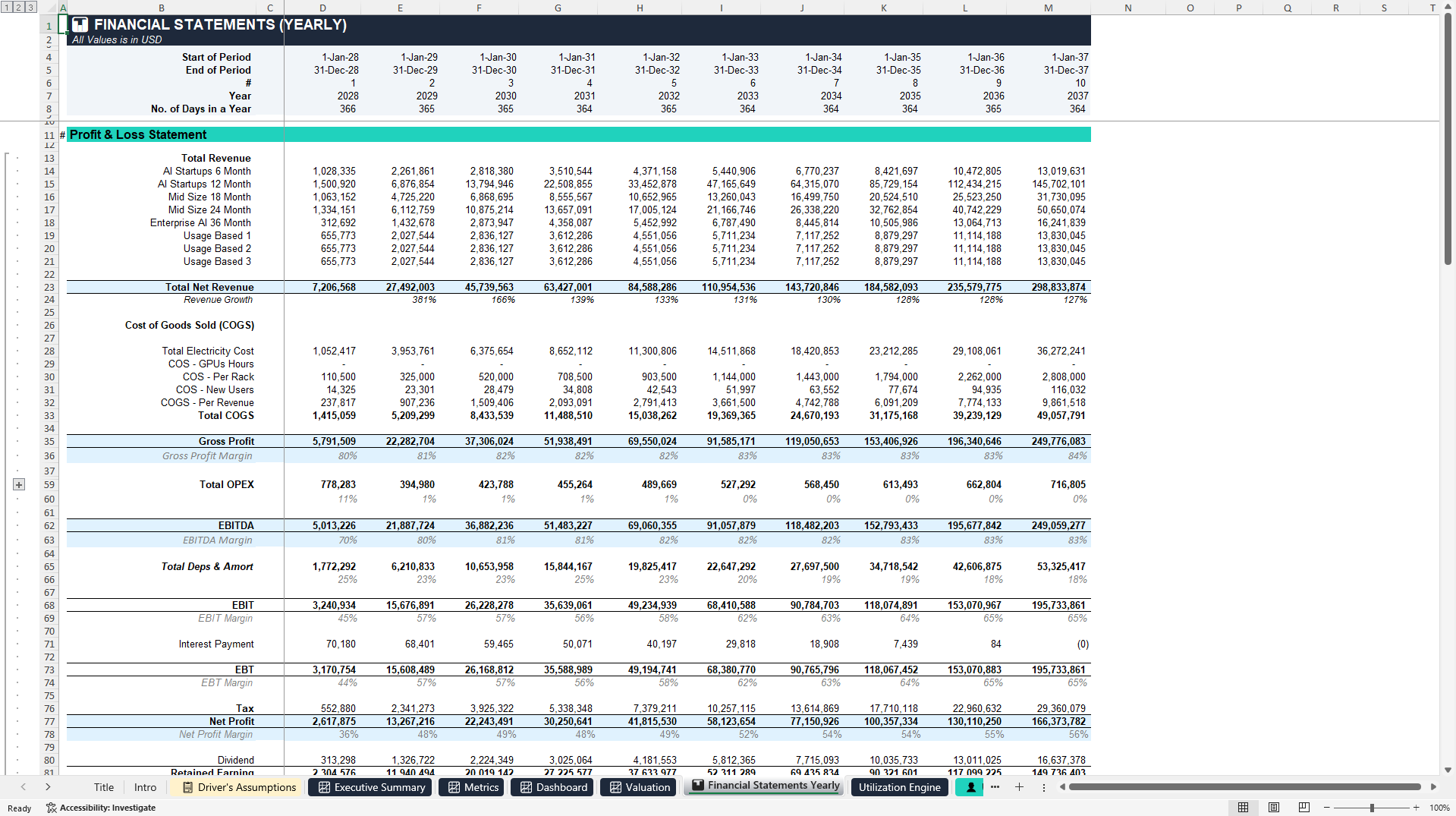Screen dimensions: 1456x816
Task: Expand the grouped OPEX rows with plus button
Action: 19,484
